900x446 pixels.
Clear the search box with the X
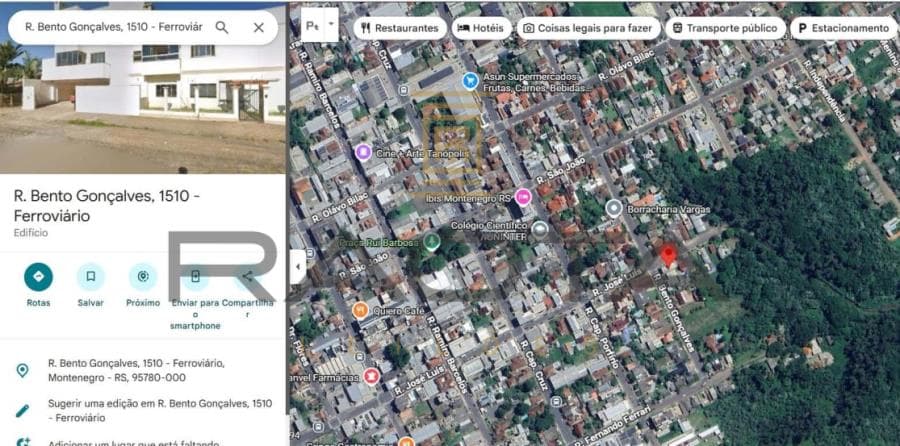point(259,28)
